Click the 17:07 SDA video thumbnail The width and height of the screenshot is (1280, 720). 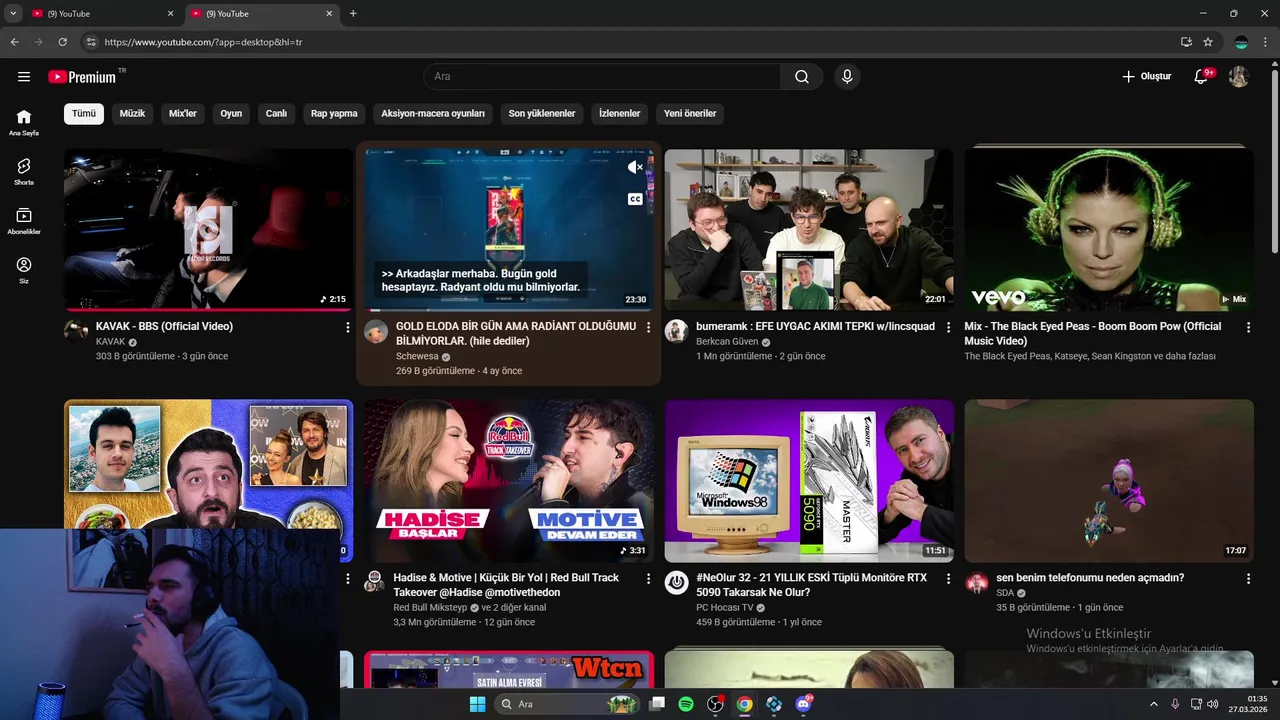1109,481
